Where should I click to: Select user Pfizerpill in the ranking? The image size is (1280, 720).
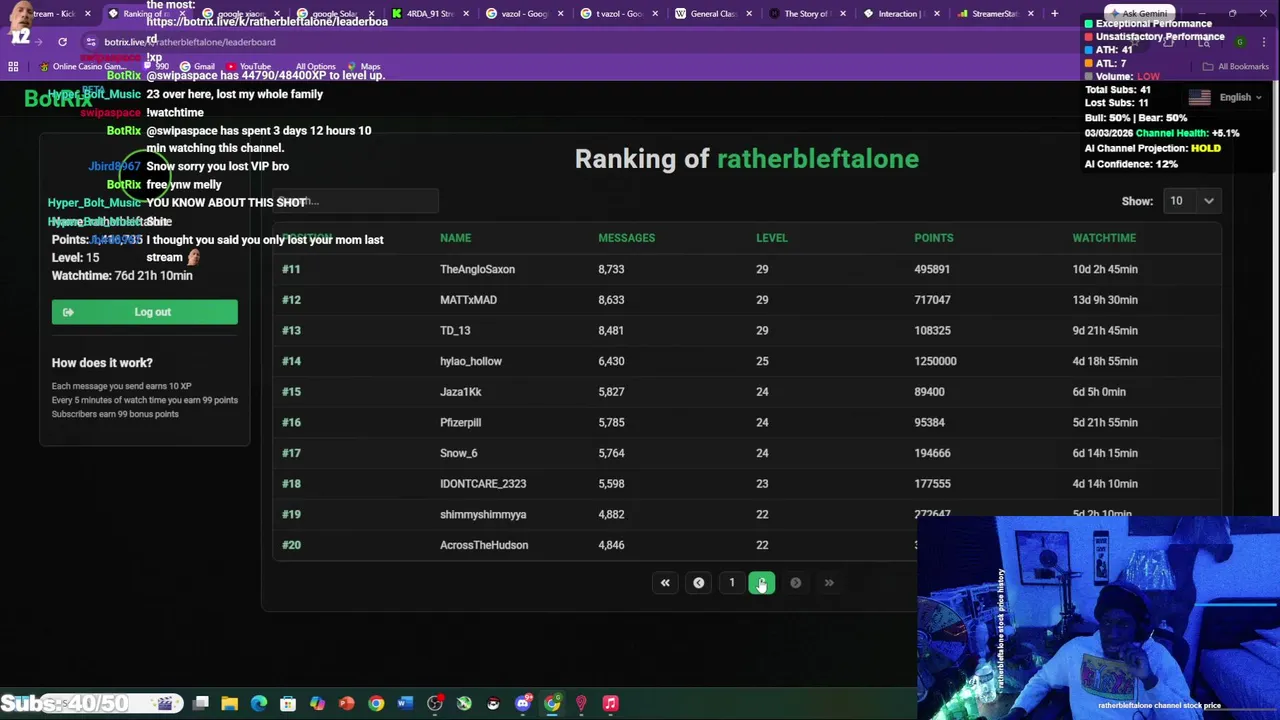pyautogui.click(x=460, y=422)
